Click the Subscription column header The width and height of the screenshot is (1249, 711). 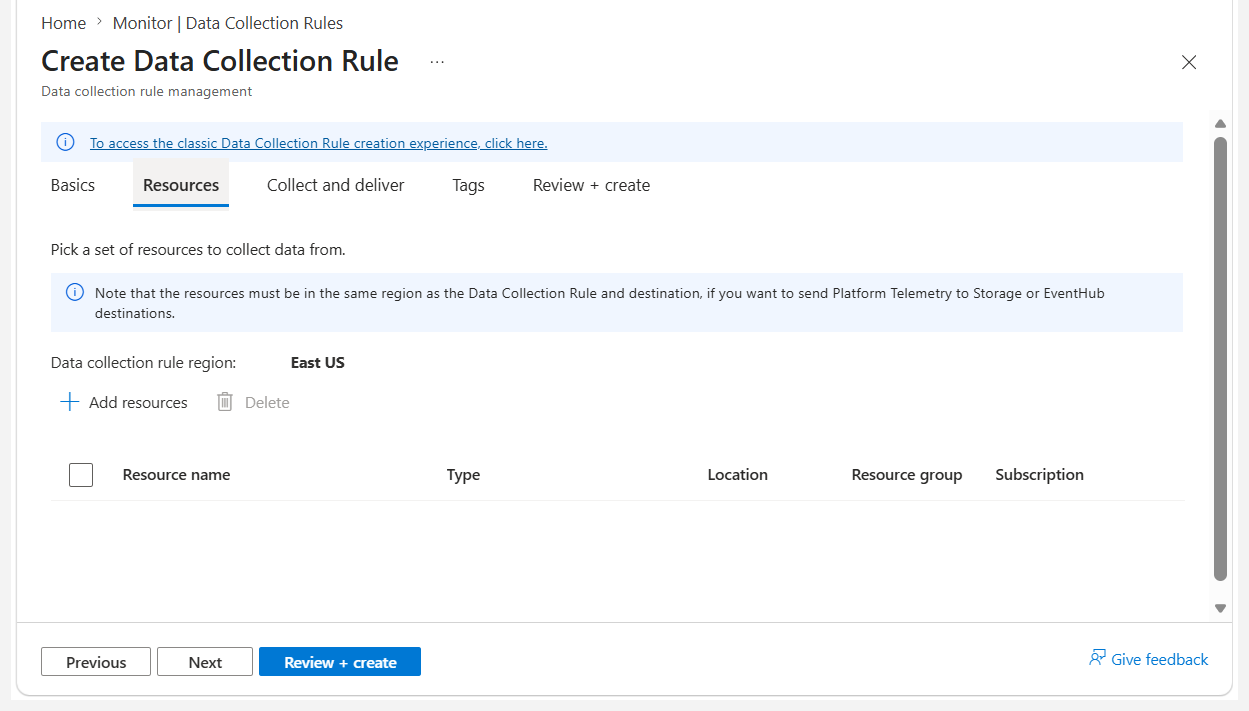click(1039, 475)
